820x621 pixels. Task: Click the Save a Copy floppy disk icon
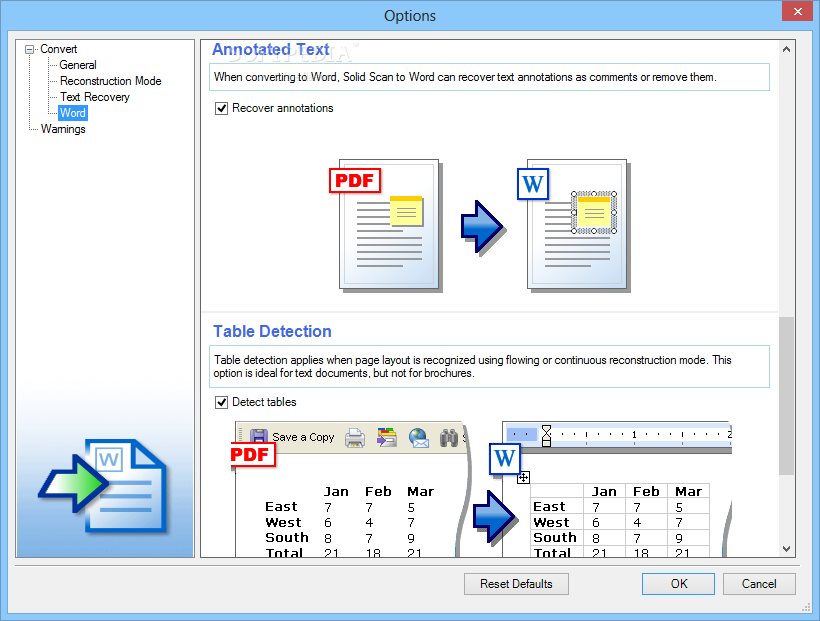point(259,437)
